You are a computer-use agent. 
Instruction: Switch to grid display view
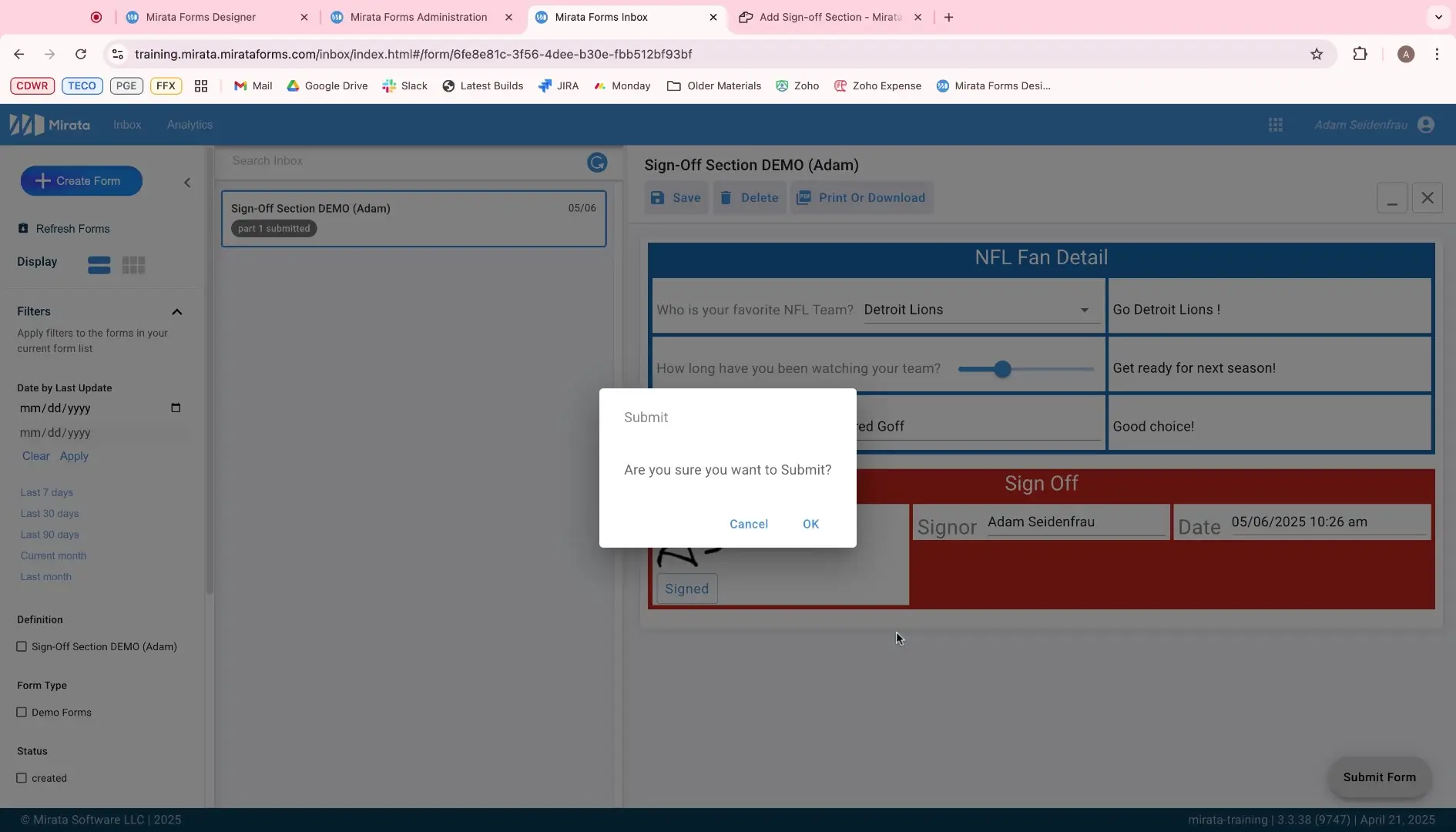pyautogui.click(x=134, y=265)
